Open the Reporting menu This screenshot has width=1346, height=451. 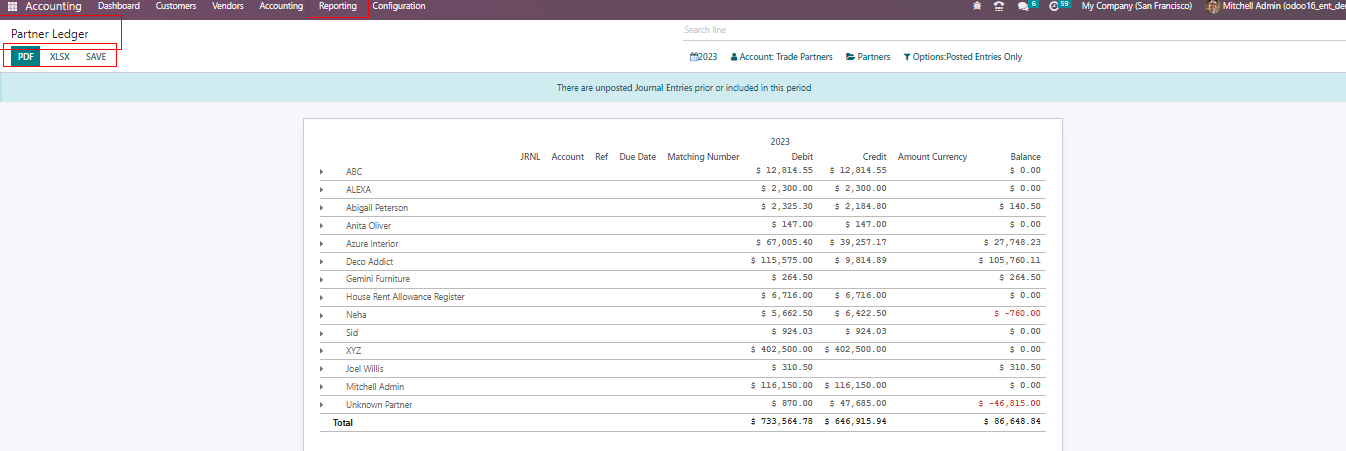(337, 6)
